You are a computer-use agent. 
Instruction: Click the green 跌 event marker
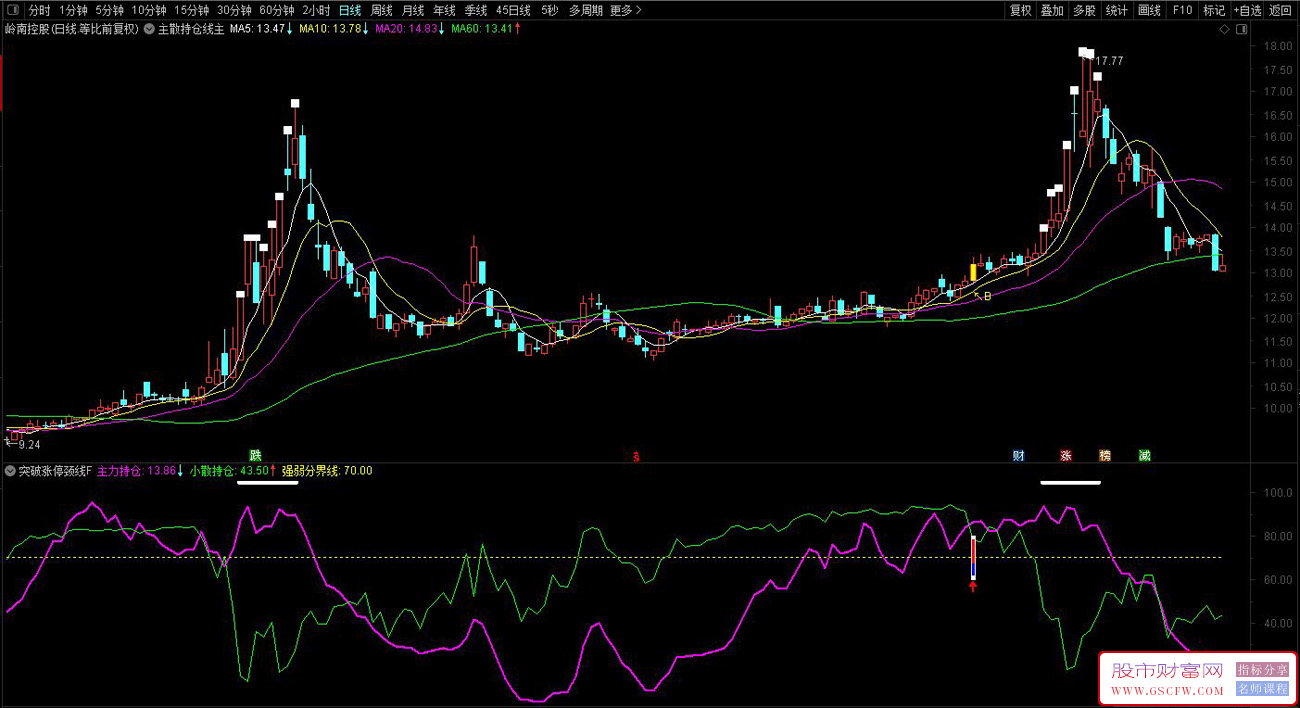pyautogui.click(x=255, y=455)
